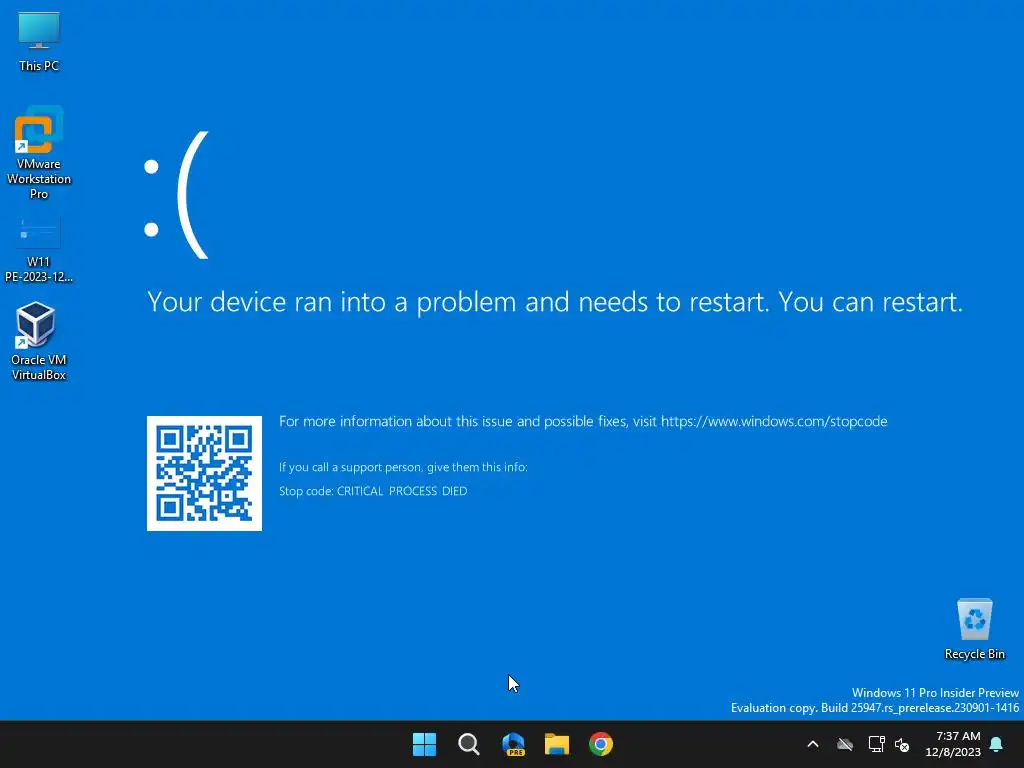Screen dimensions: 1024x768
Task: Show hidden system tray icons
Action: [813, 744]
